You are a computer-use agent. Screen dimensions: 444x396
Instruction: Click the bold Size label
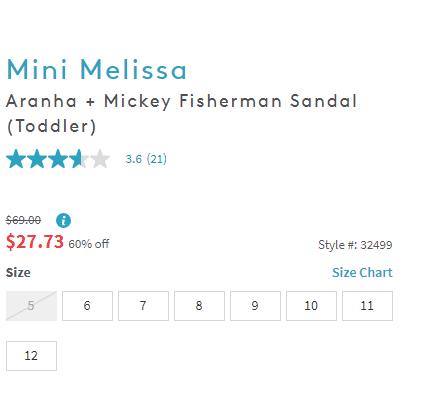18,273
